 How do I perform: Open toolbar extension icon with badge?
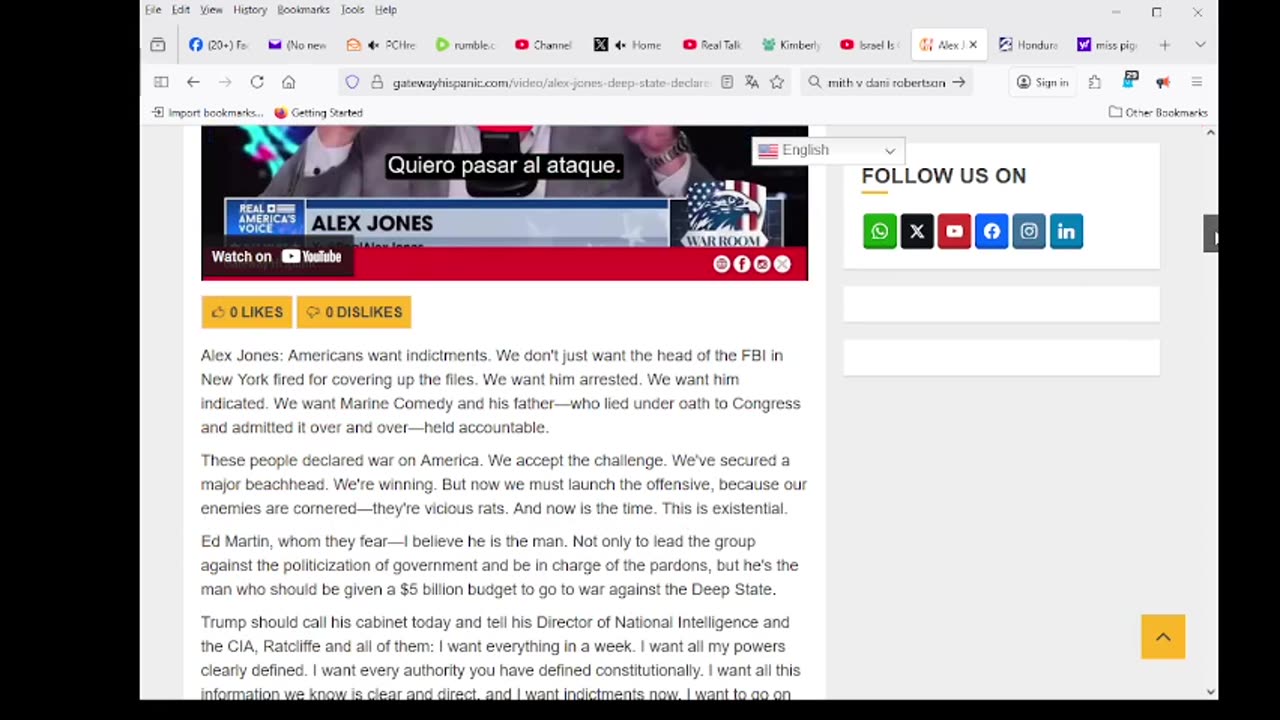click(x=1131, y=80)
